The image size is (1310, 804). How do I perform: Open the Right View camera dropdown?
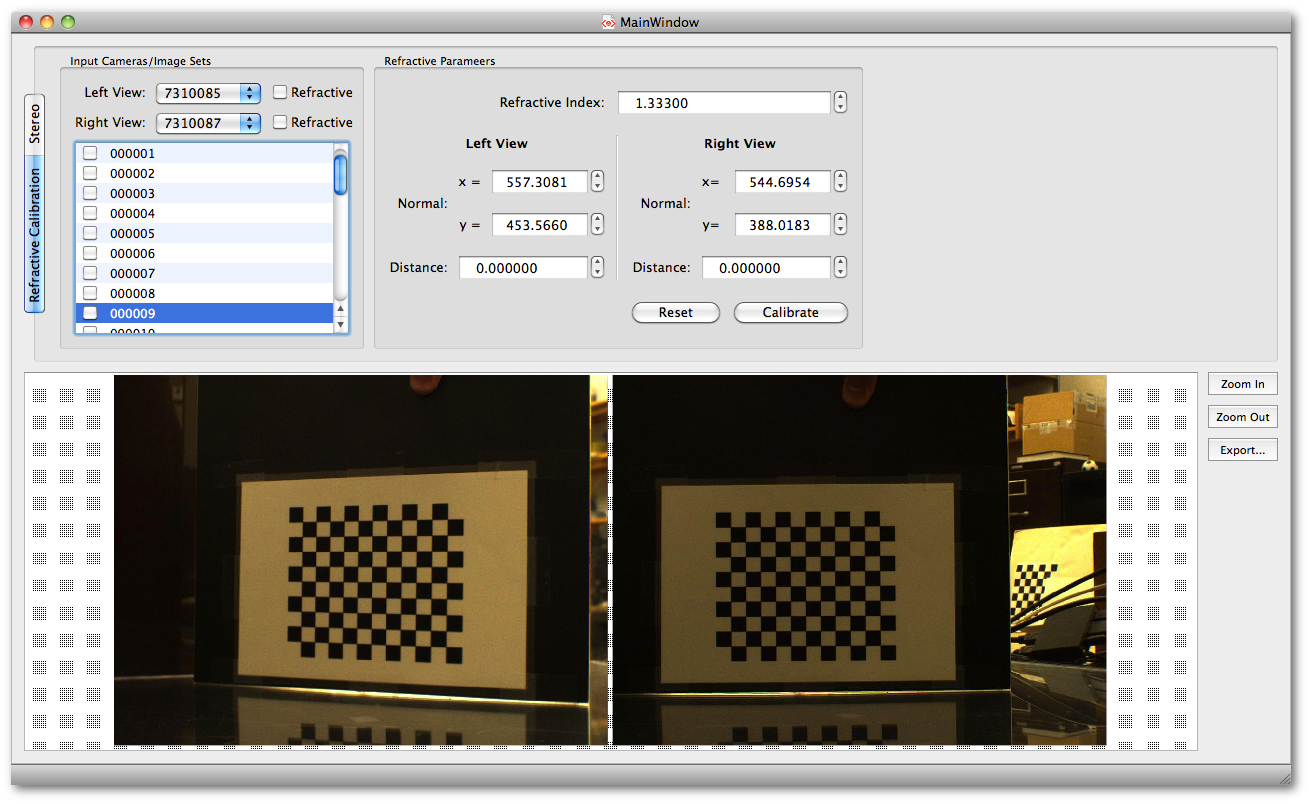[208, 123]
